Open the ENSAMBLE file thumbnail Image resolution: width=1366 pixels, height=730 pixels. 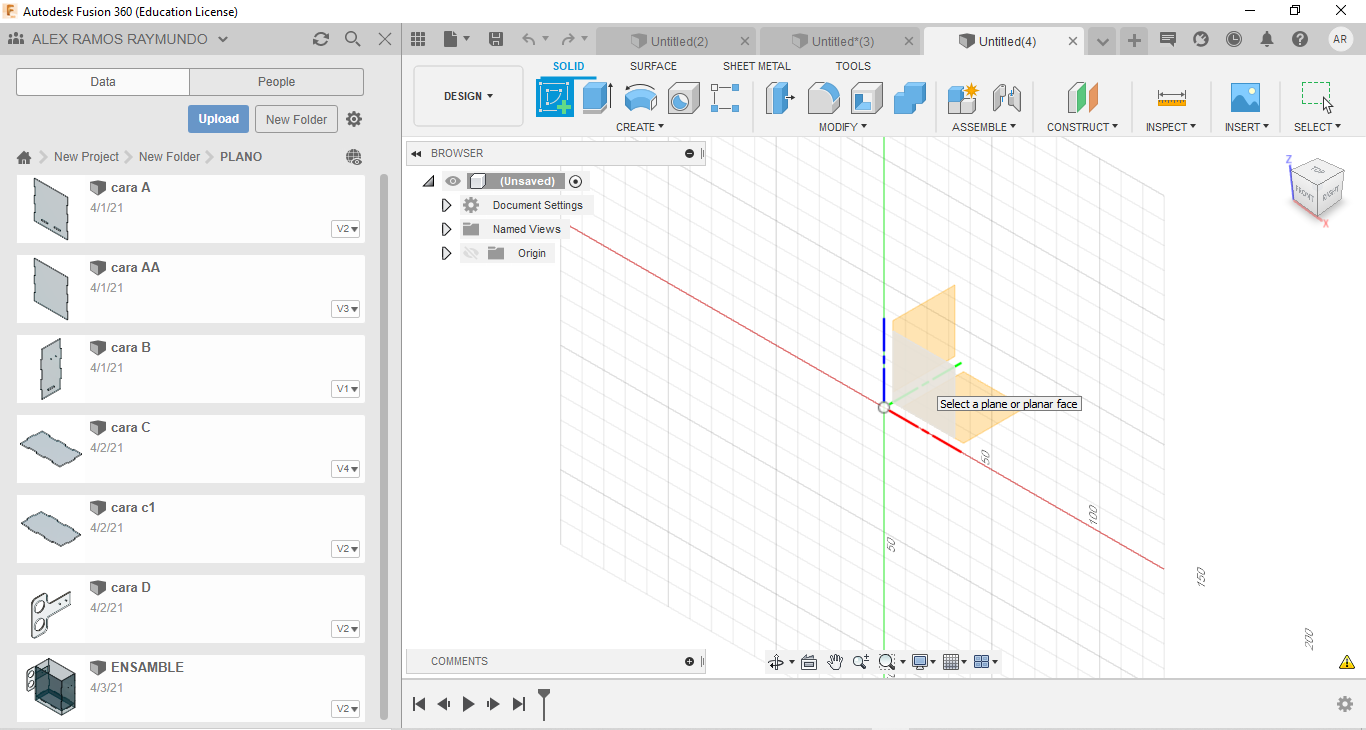click(x=49, y=688)
